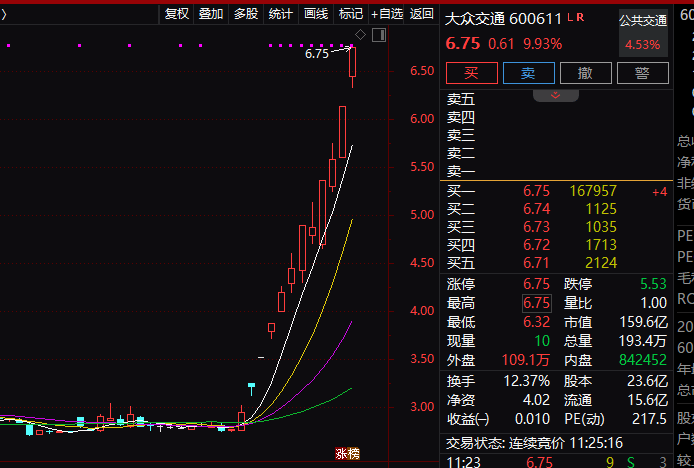This screenshot has height=468, width=694.
Task: Open the 统计 statistics tool
Action: [281, 14]
